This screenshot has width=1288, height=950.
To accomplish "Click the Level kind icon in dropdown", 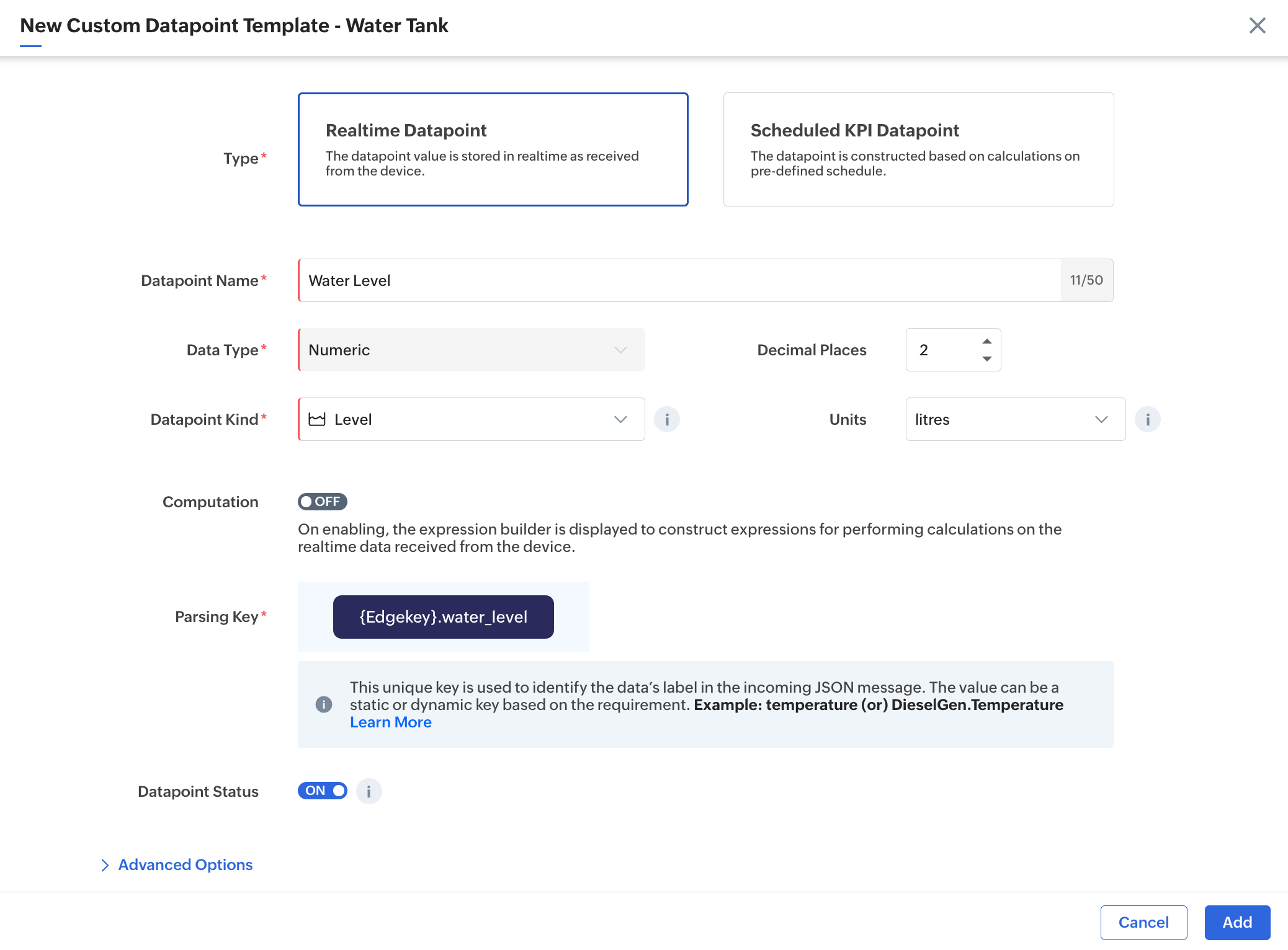I will [317, 419].
